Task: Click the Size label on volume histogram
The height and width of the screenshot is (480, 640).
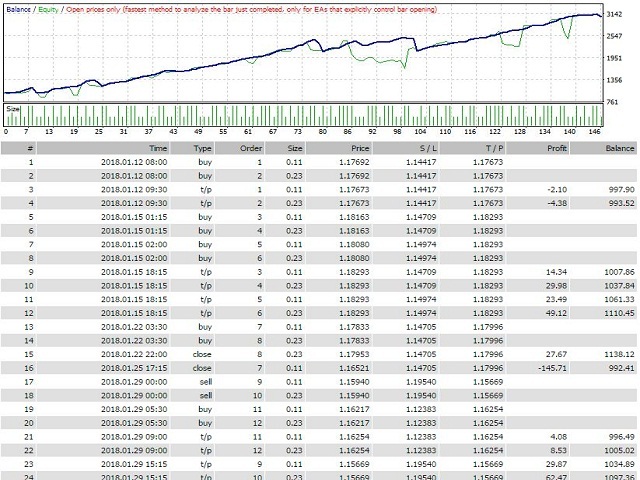Action: click(13, 107)
